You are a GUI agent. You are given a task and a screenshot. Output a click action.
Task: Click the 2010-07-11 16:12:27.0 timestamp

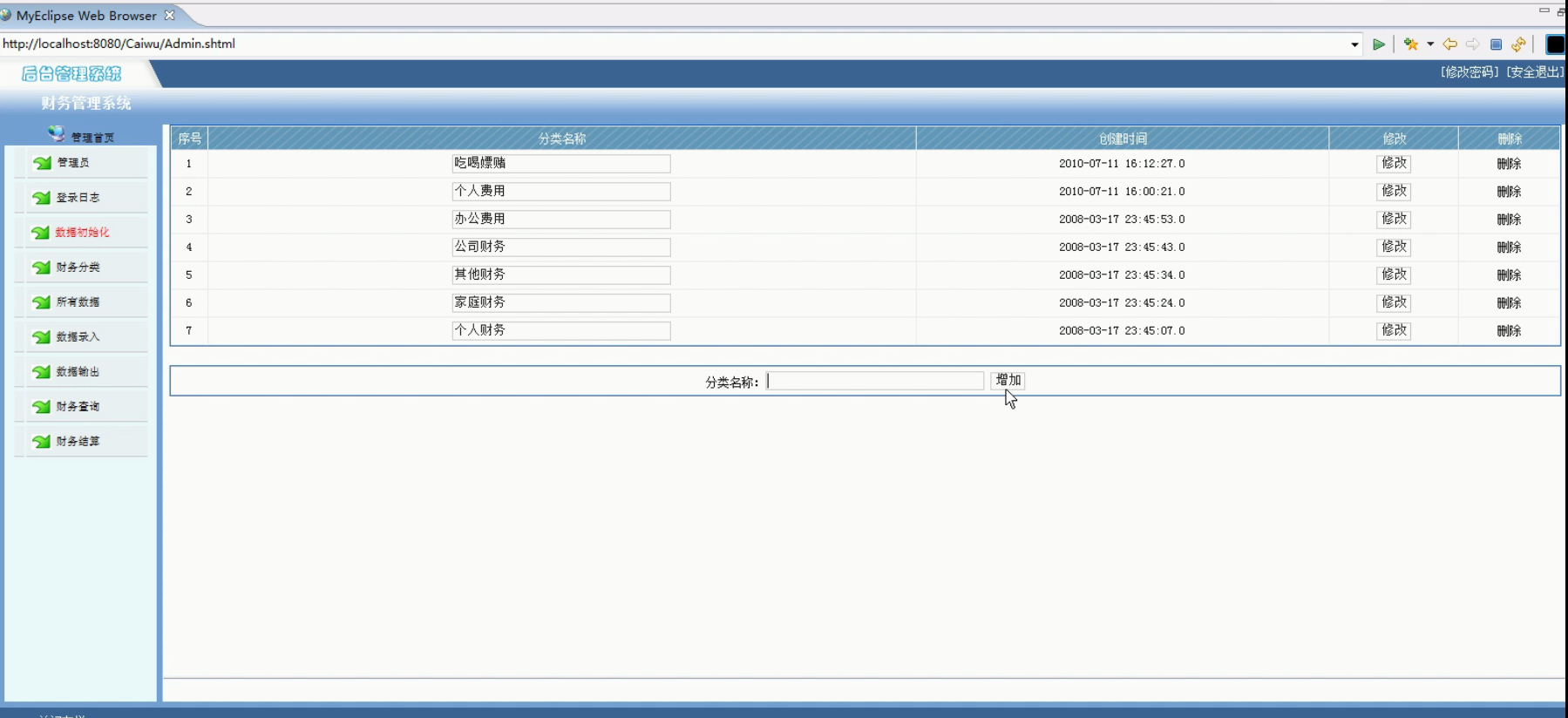pyautogui.click(x=1122, y=164)
